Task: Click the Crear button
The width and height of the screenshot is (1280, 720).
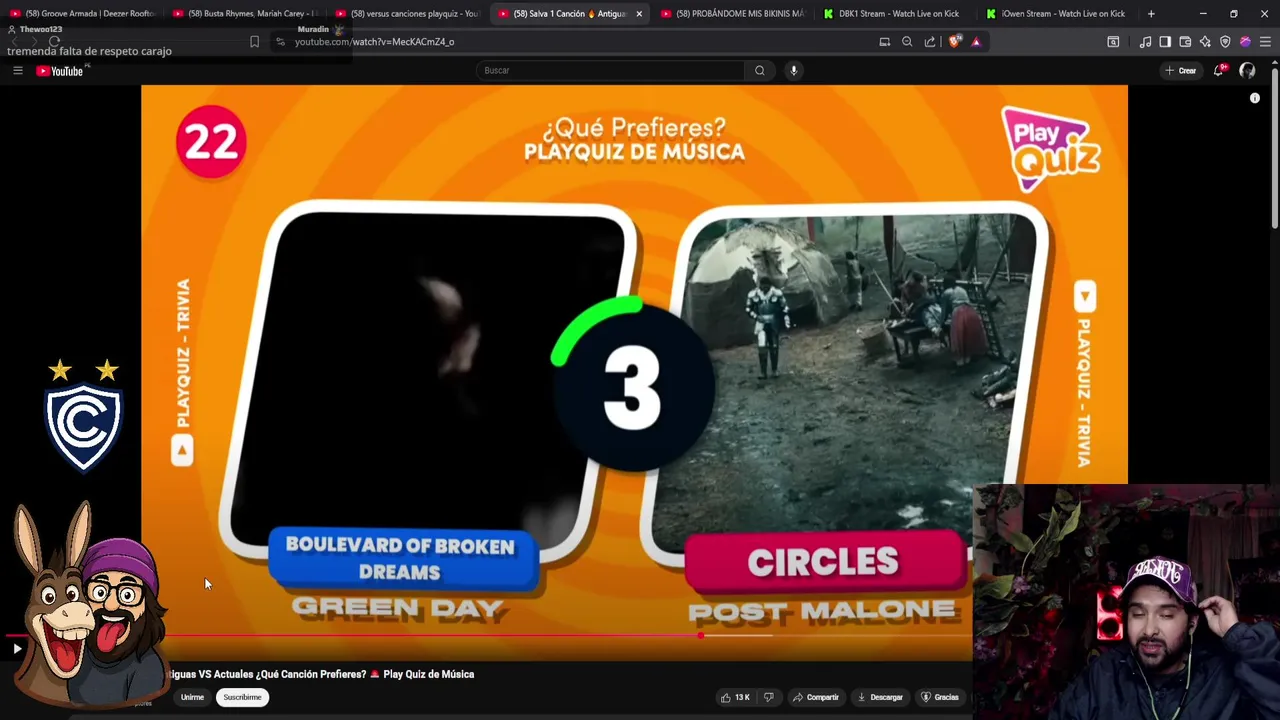Action: click(1181, 70)
